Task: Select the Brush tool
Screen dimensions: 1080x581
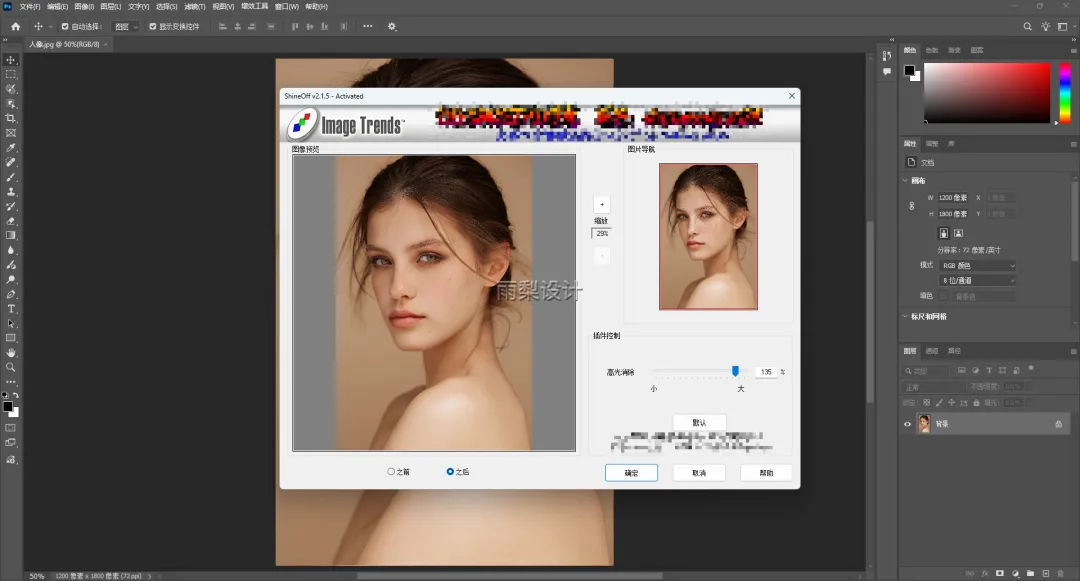Action: click(x=11, y=178)
